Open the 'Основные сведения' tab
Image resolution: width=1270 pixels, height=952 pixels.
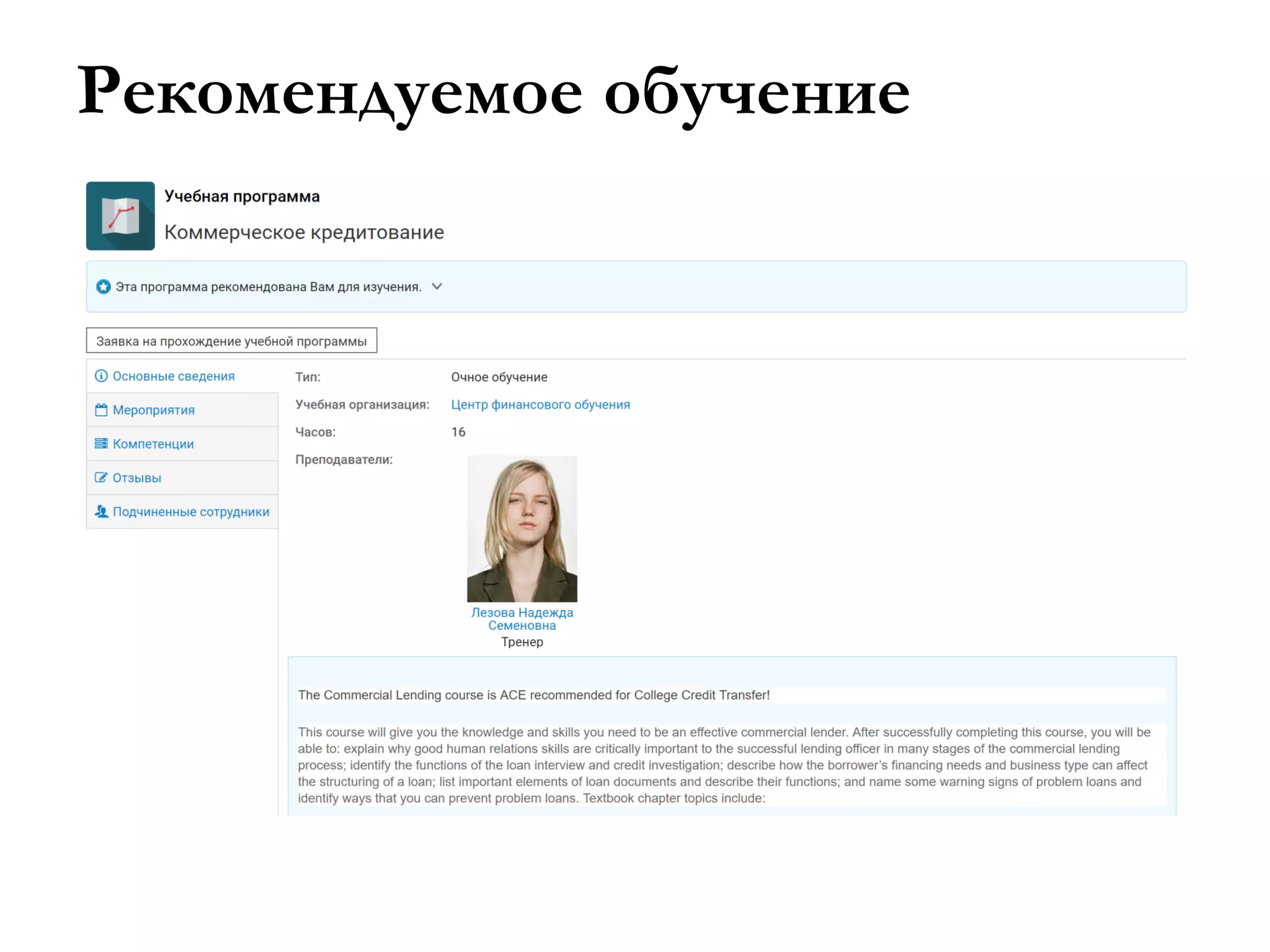coord(182,376)
